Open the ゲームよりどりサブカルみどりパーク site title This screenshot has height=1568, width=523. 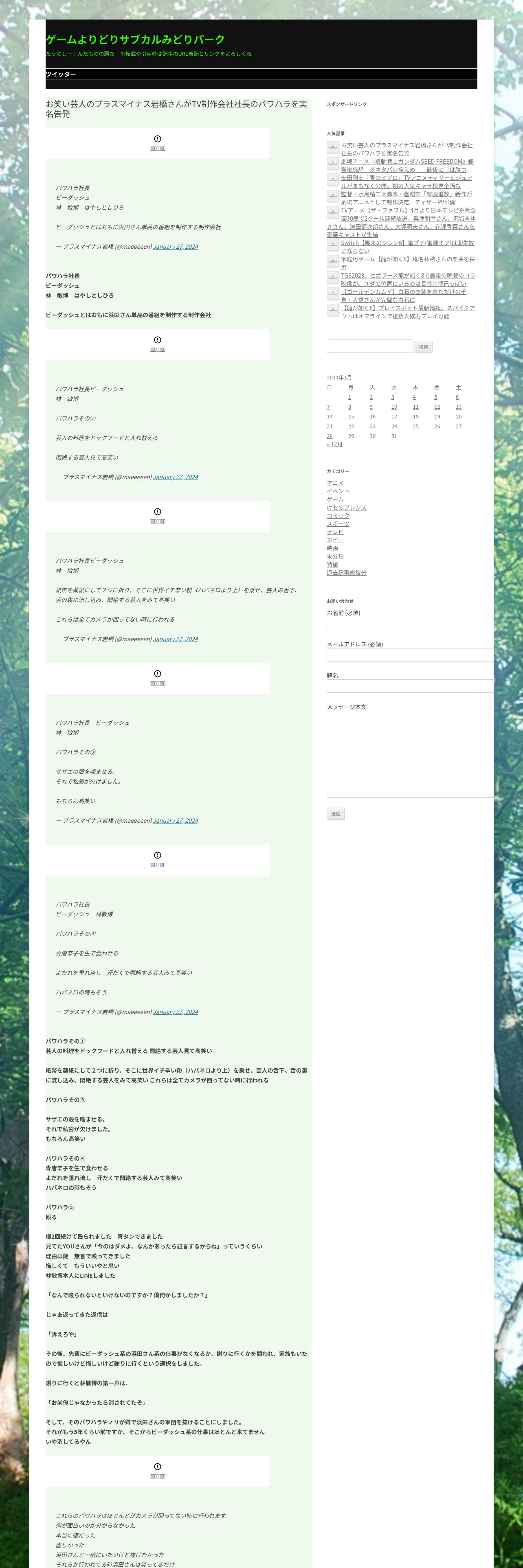pos(135,39)
